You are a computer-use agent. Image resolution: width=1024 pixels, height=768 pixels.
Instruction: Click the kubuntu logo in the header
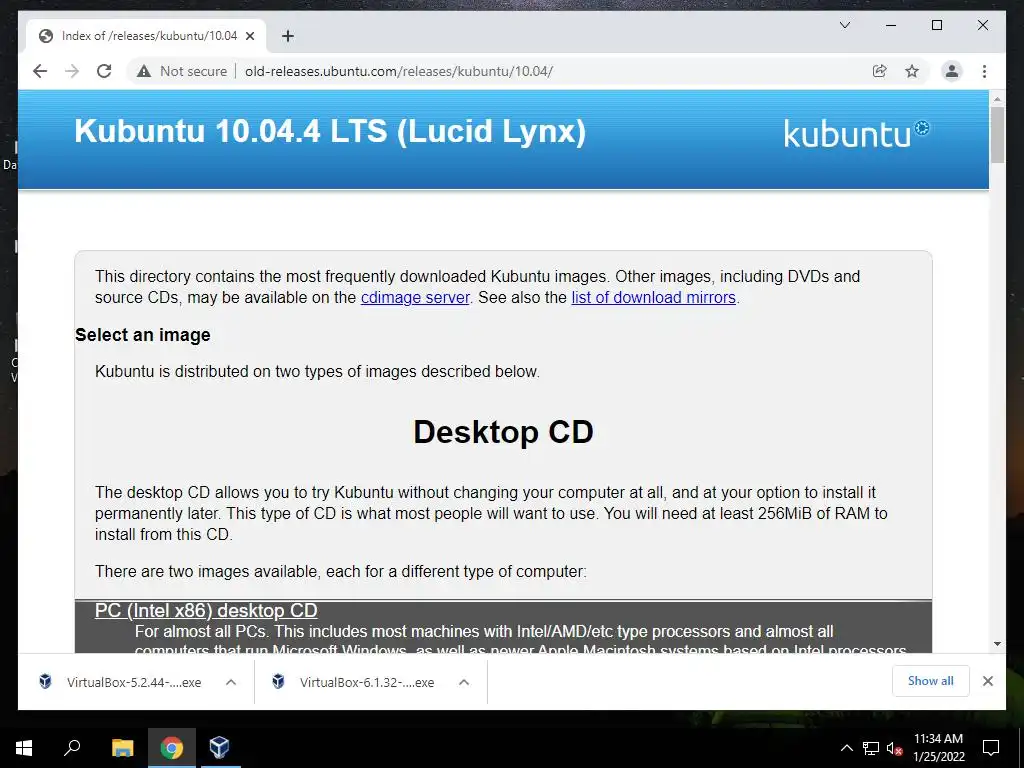point(856,133)
